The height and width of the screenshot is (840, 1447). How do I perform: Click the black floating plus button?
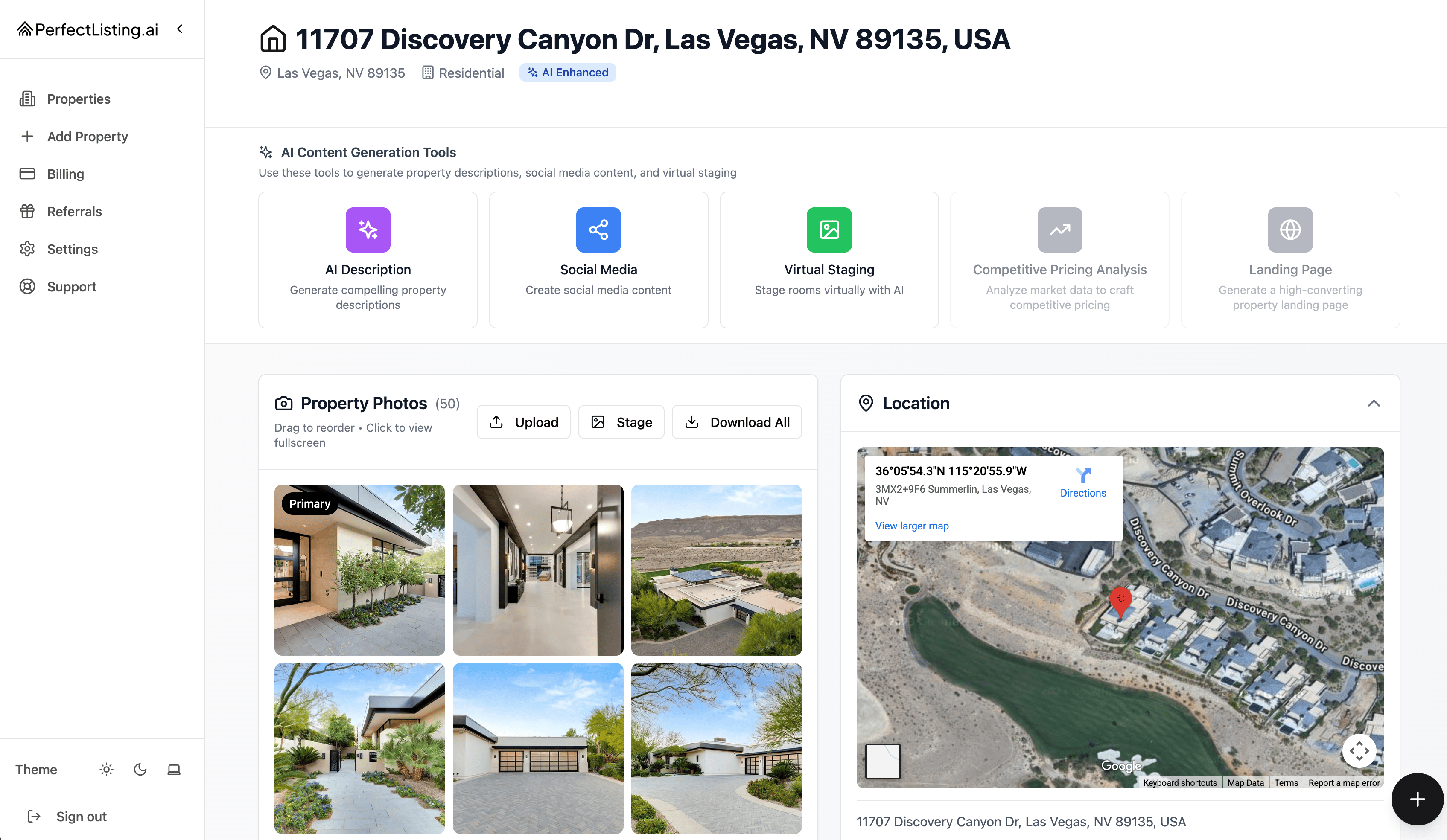pyautogui.click(x=1417, y=799)
